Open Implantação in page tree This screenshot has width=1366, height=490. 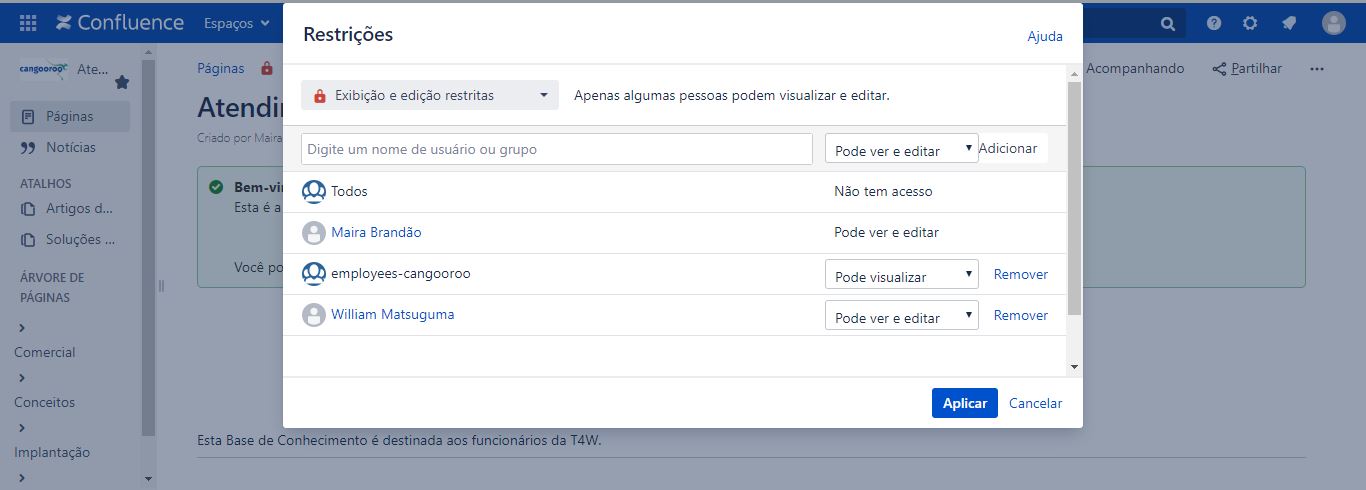(x=52, y=452)
